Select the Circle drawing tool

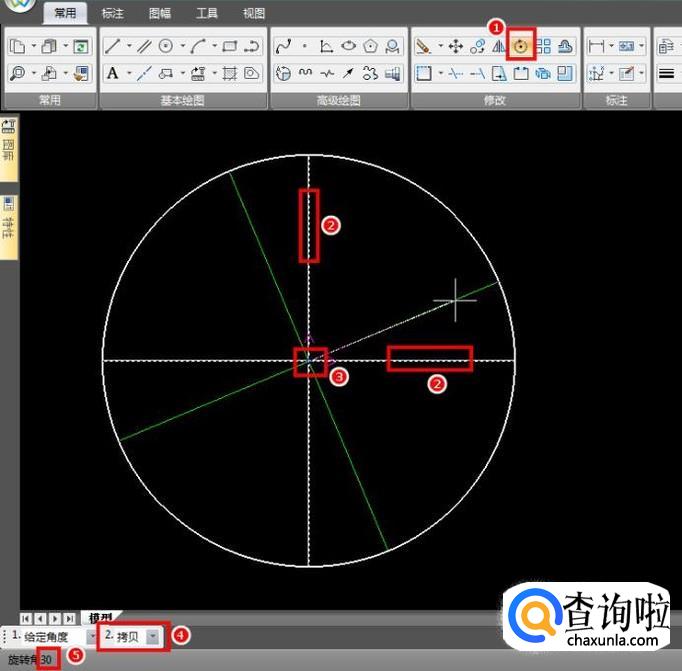click(x=166, y=46)
